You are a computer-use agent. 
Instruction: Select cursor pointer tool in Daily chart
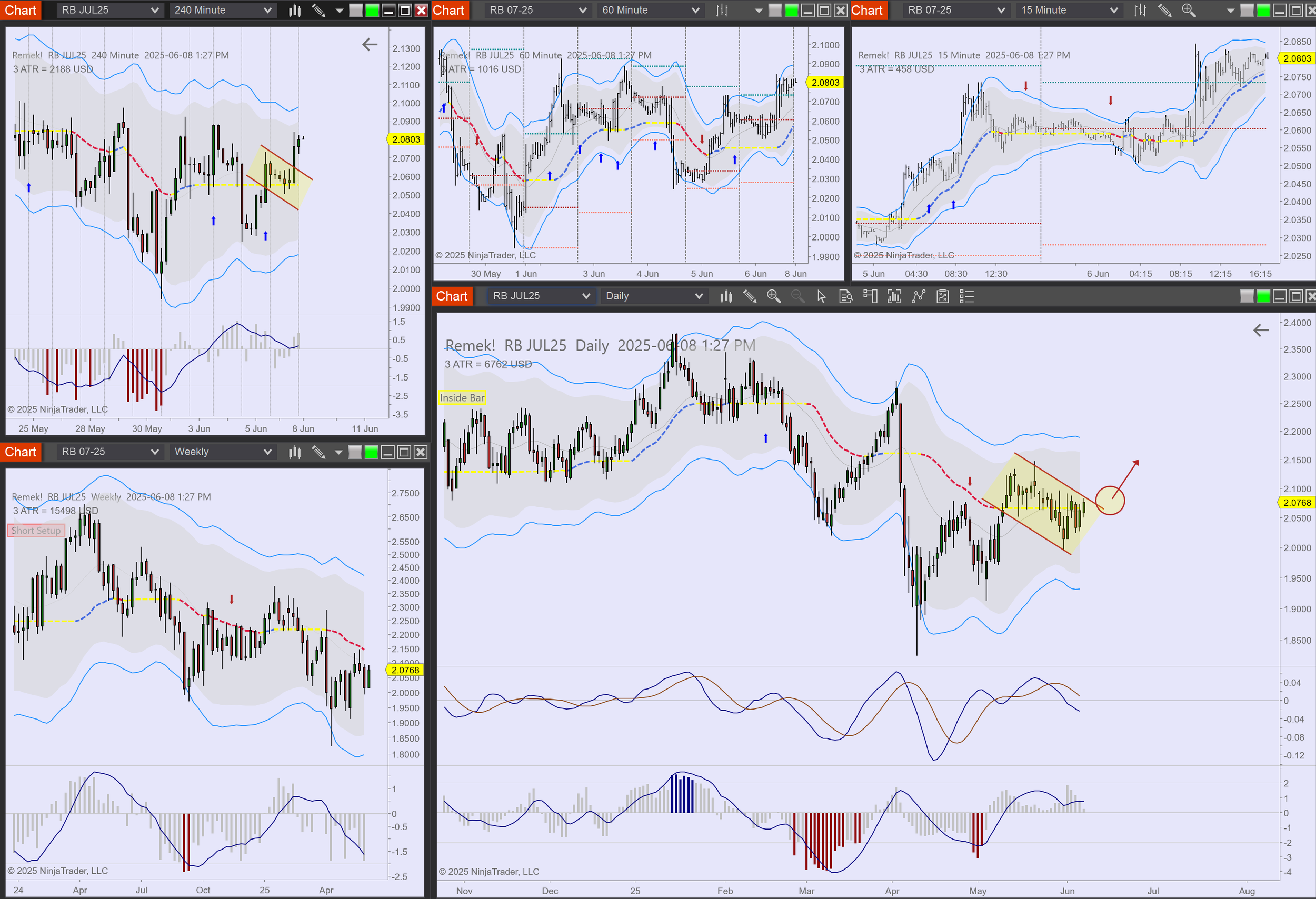tap(822, 296)
